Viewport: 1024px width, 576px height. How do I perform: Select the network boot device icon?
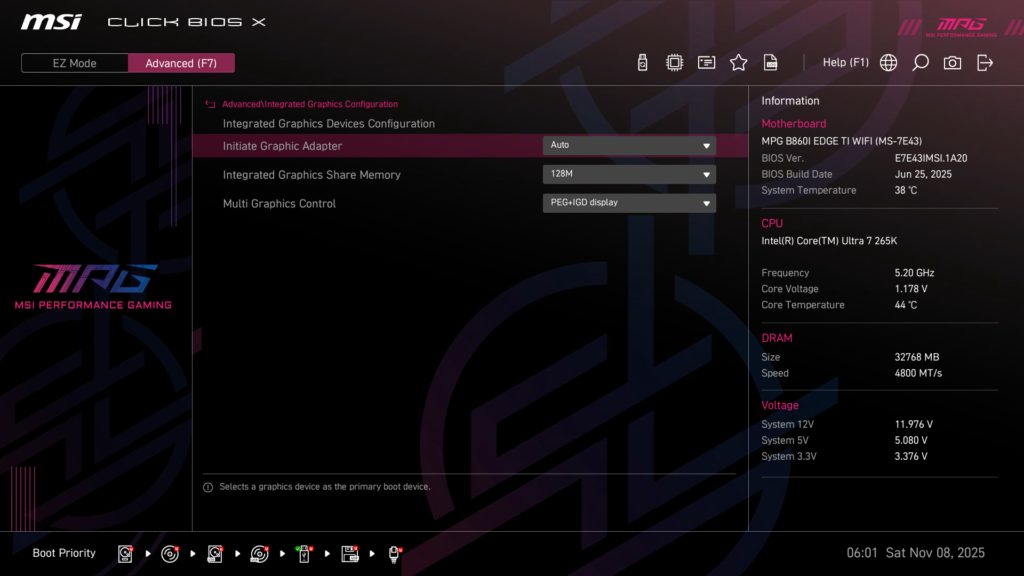pos(393,553)
